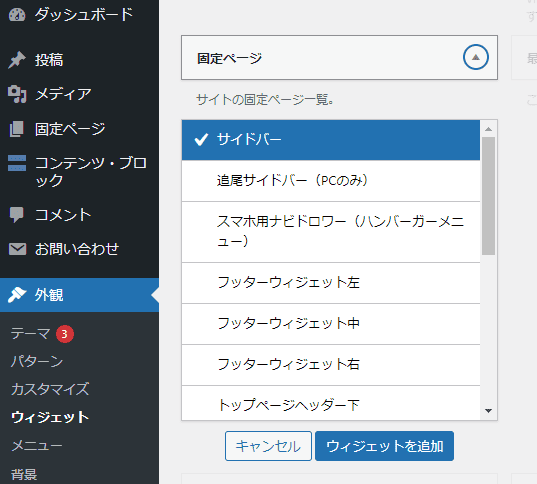Click the speech bubble comment icon
Image resolution: width=537 pixels, height=484 pixels.
[x=17, y=215]
